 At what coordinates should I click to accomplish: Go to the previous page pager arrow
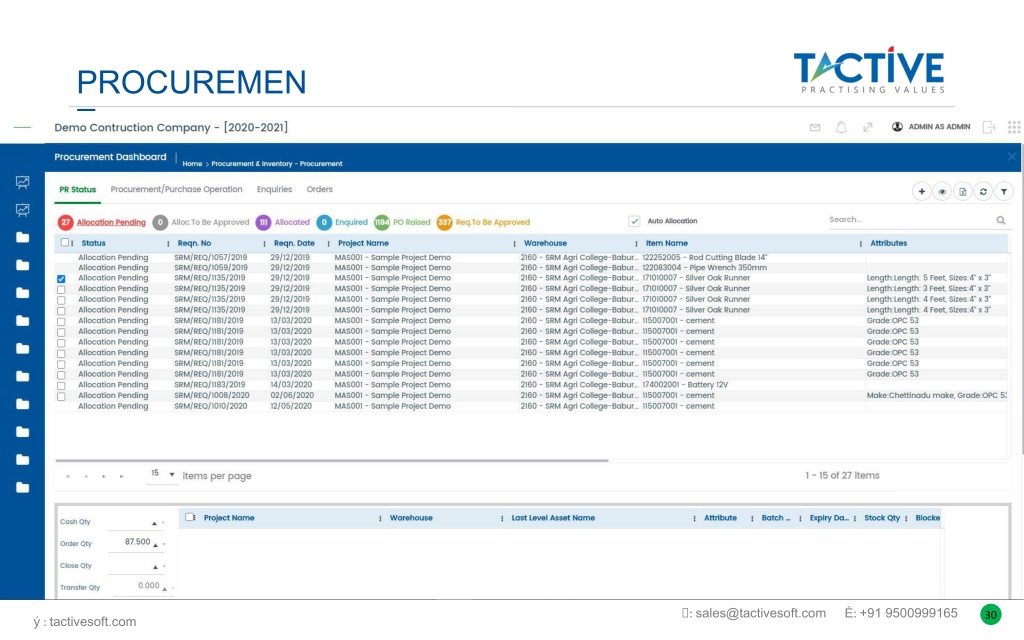coord(86,477)
